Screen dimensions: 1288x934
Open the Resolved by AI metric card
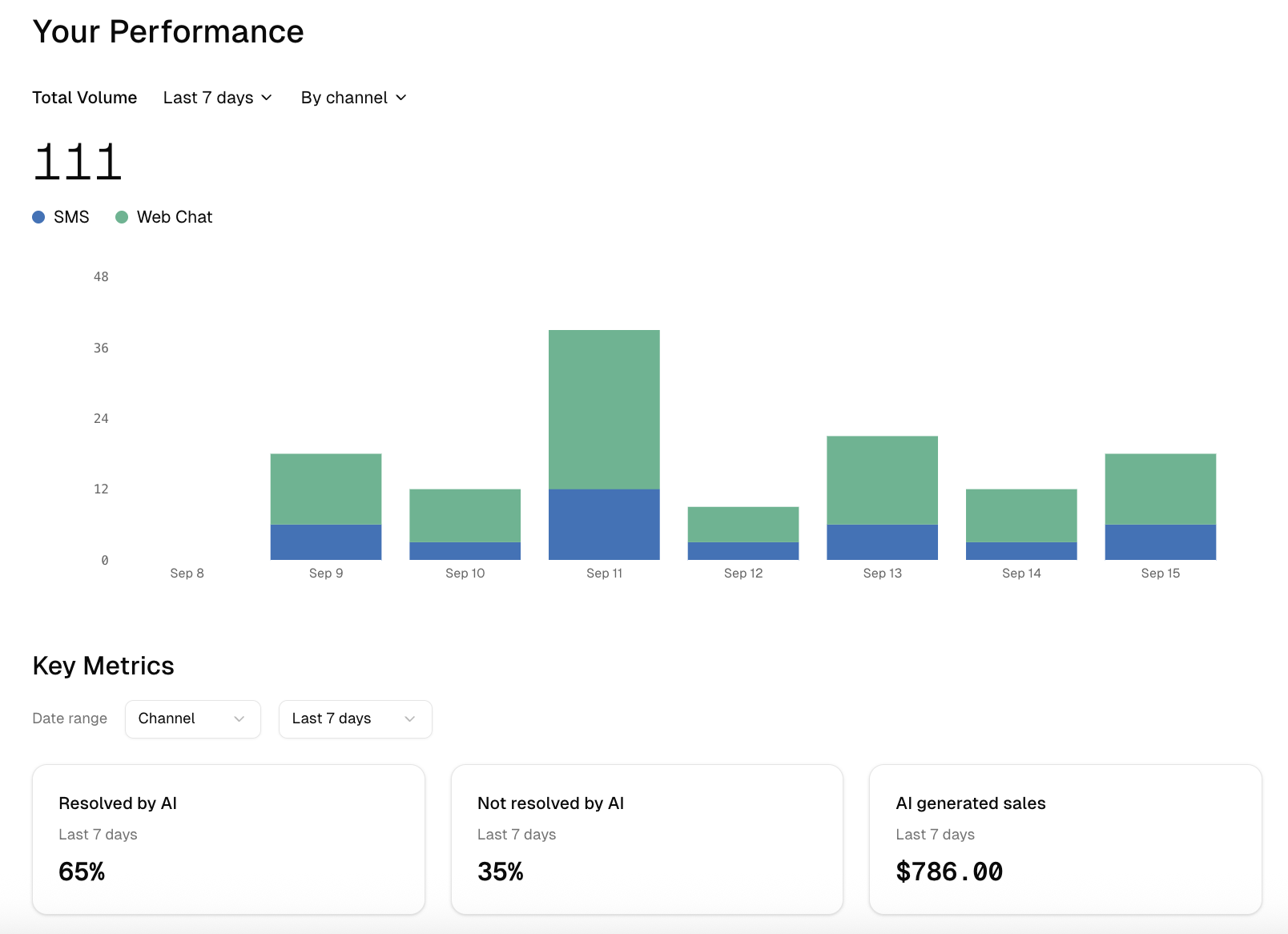click(228, 839)
